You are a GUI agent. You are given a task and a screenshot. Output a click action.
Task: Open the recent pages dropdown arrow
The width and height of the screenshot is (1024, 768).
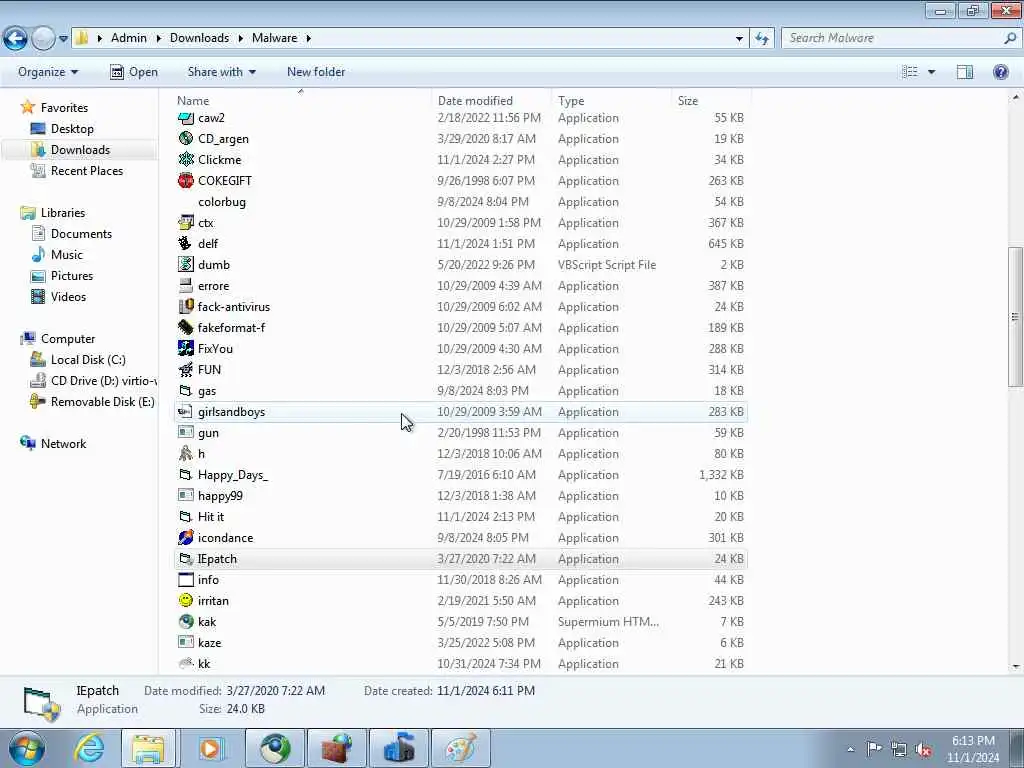63,39
